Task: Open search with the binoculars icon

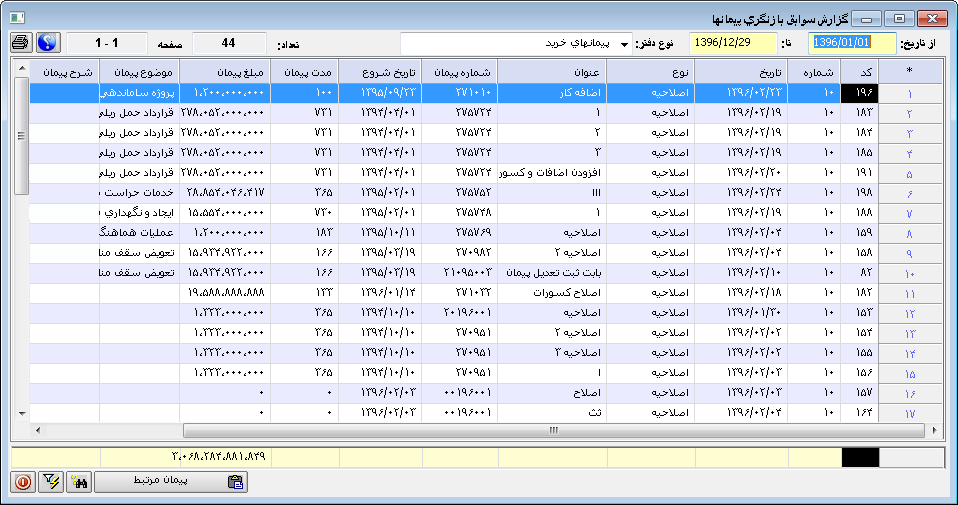Action: (79, 482)
